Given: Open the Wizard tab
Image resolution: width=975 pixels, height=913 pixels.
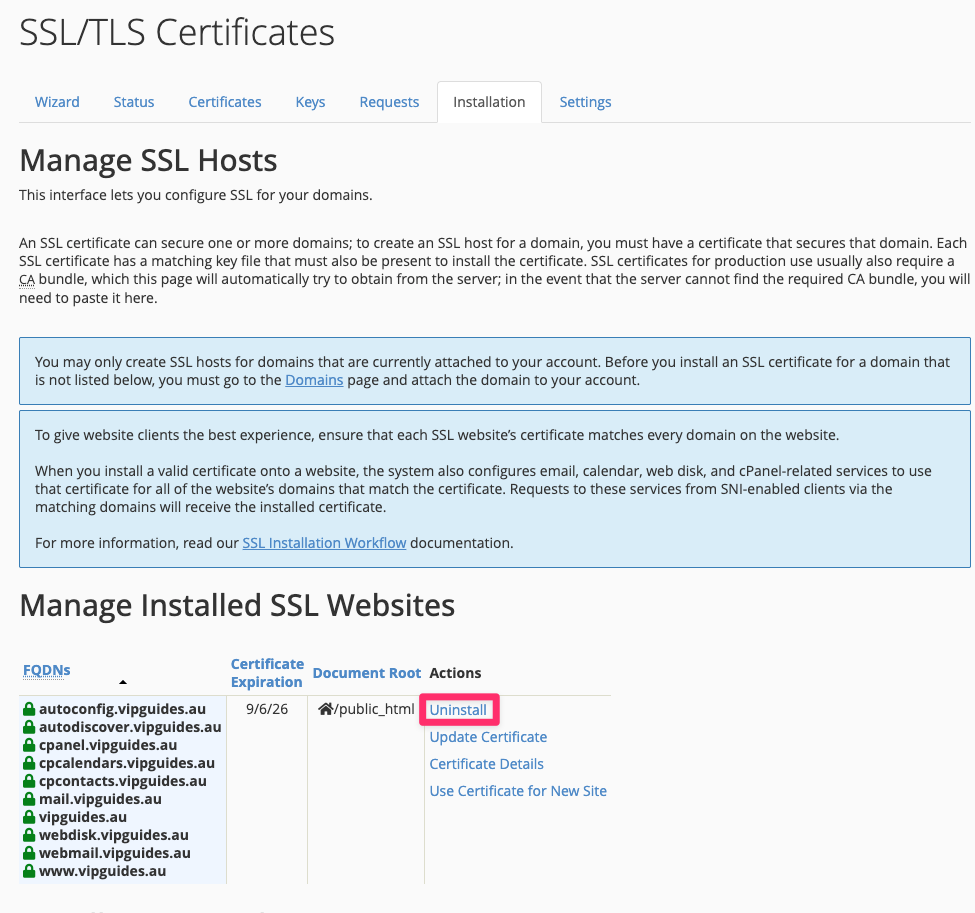Looking at the screenshot, I should 57,102.
